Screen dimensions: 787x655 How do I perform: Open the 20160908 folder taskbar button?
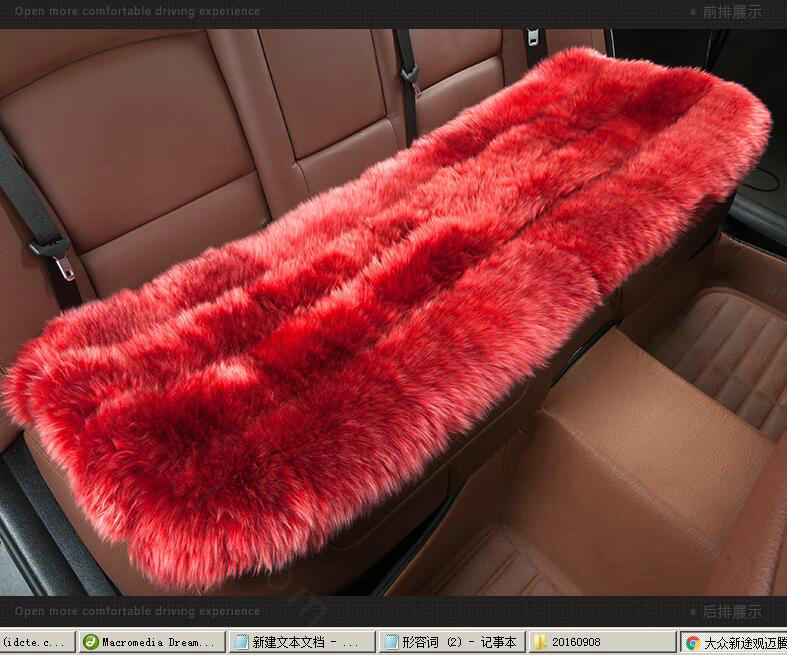click(x=602, y=642)
